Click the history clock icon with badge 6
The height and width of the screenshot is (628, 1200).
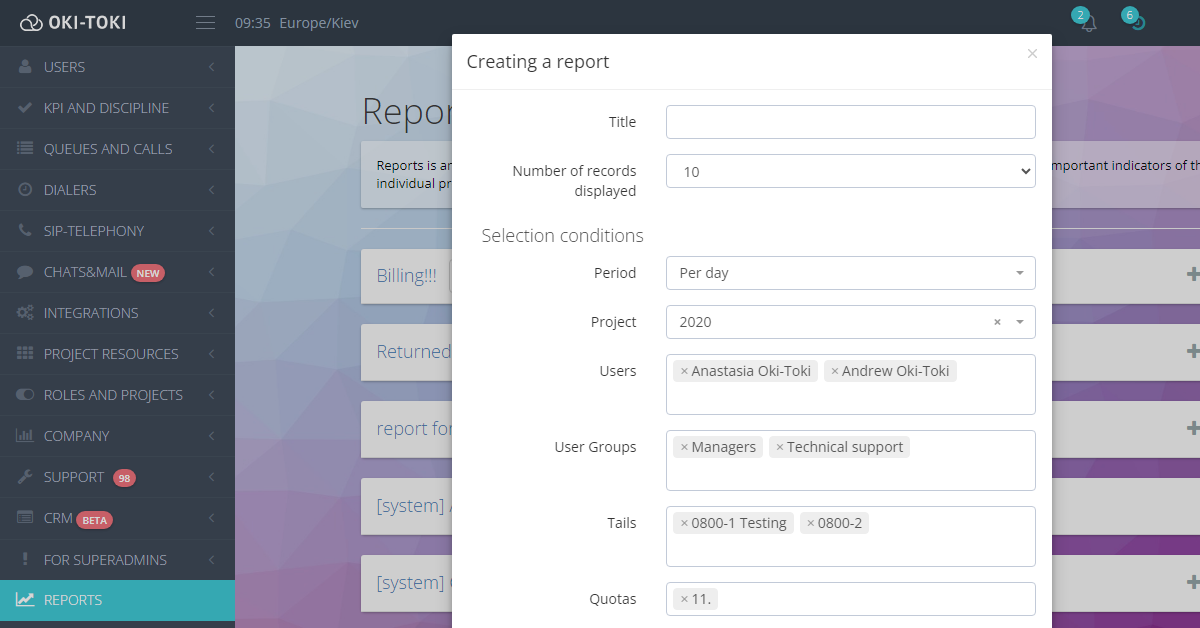[x=1137, y=23]
